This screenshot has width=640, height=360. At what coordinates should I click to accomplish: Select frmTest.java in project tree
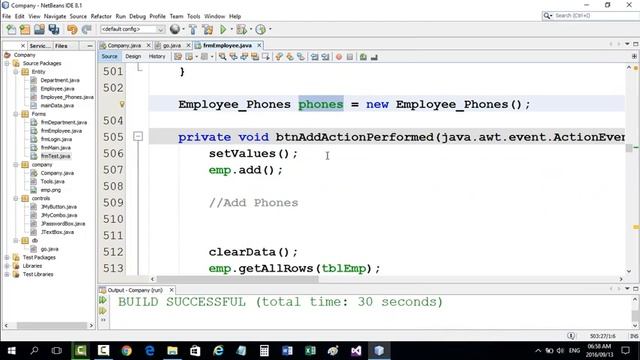pyautogui.click(x=56, y=156)
